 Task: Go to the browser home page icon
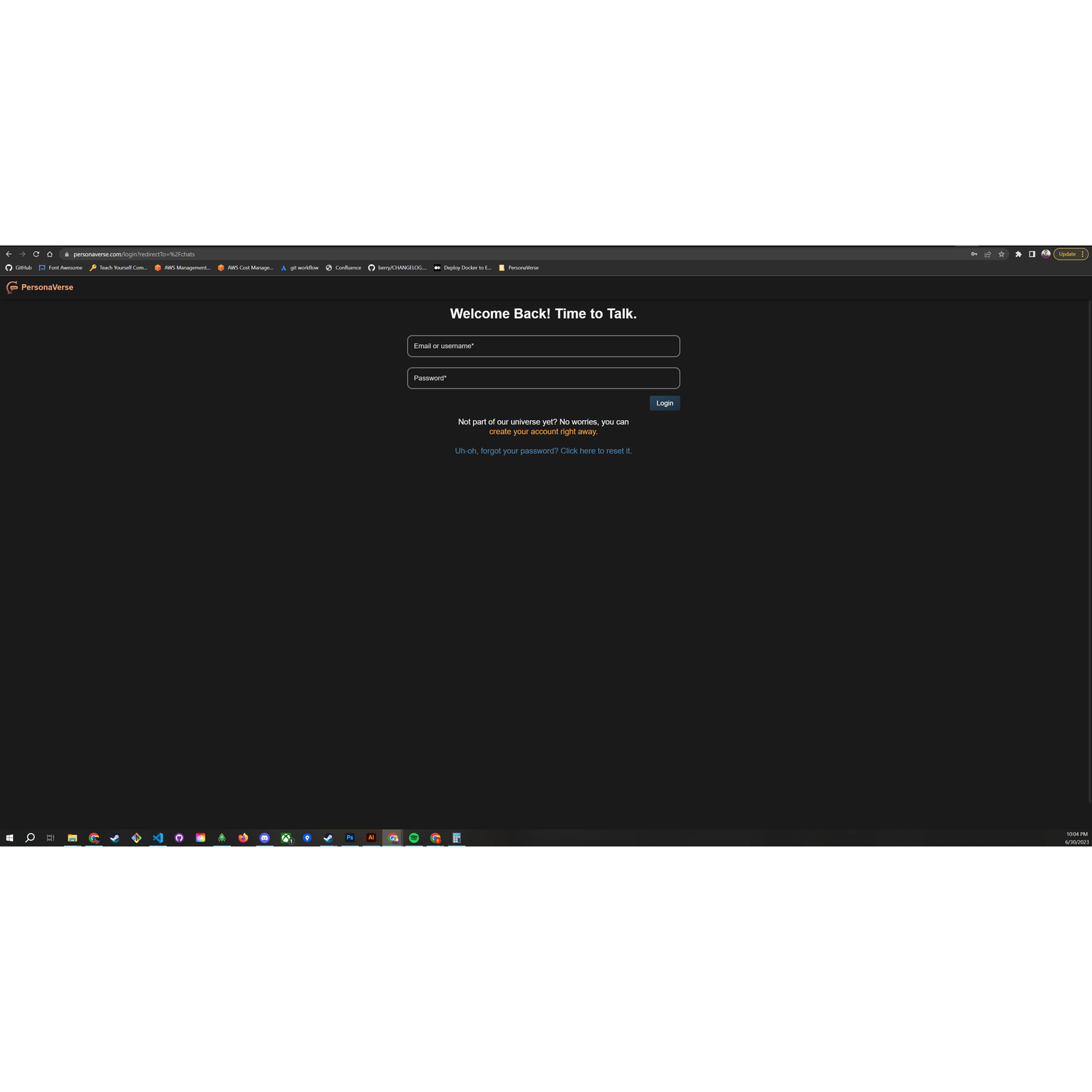click(50, 254)
